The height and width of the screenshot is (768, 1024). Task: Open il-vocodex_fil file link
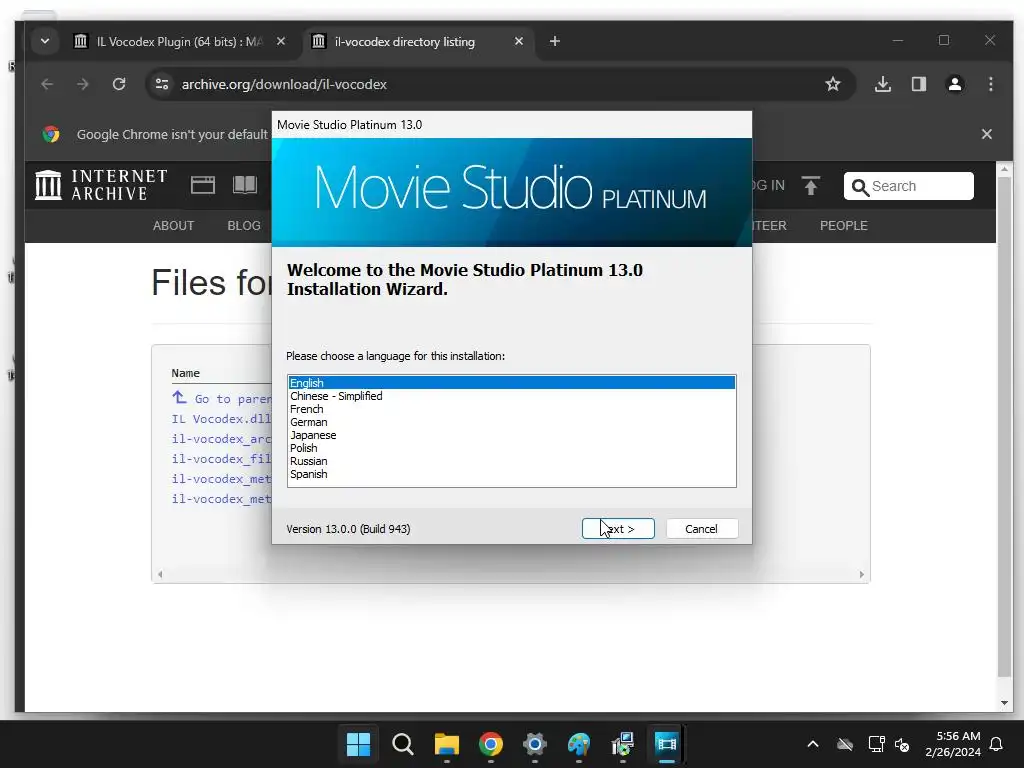pyautogui.click(x=221, y=458)
